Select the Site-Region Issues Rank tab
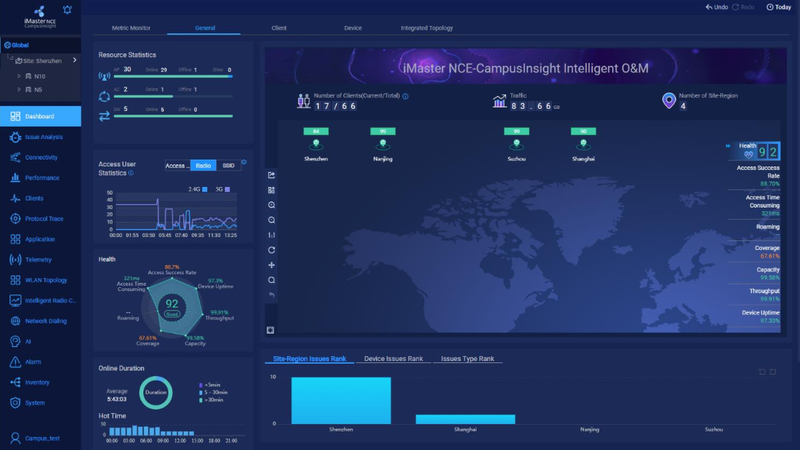The image size is (800, 450). pyautogui.click(x=309, y=359)
